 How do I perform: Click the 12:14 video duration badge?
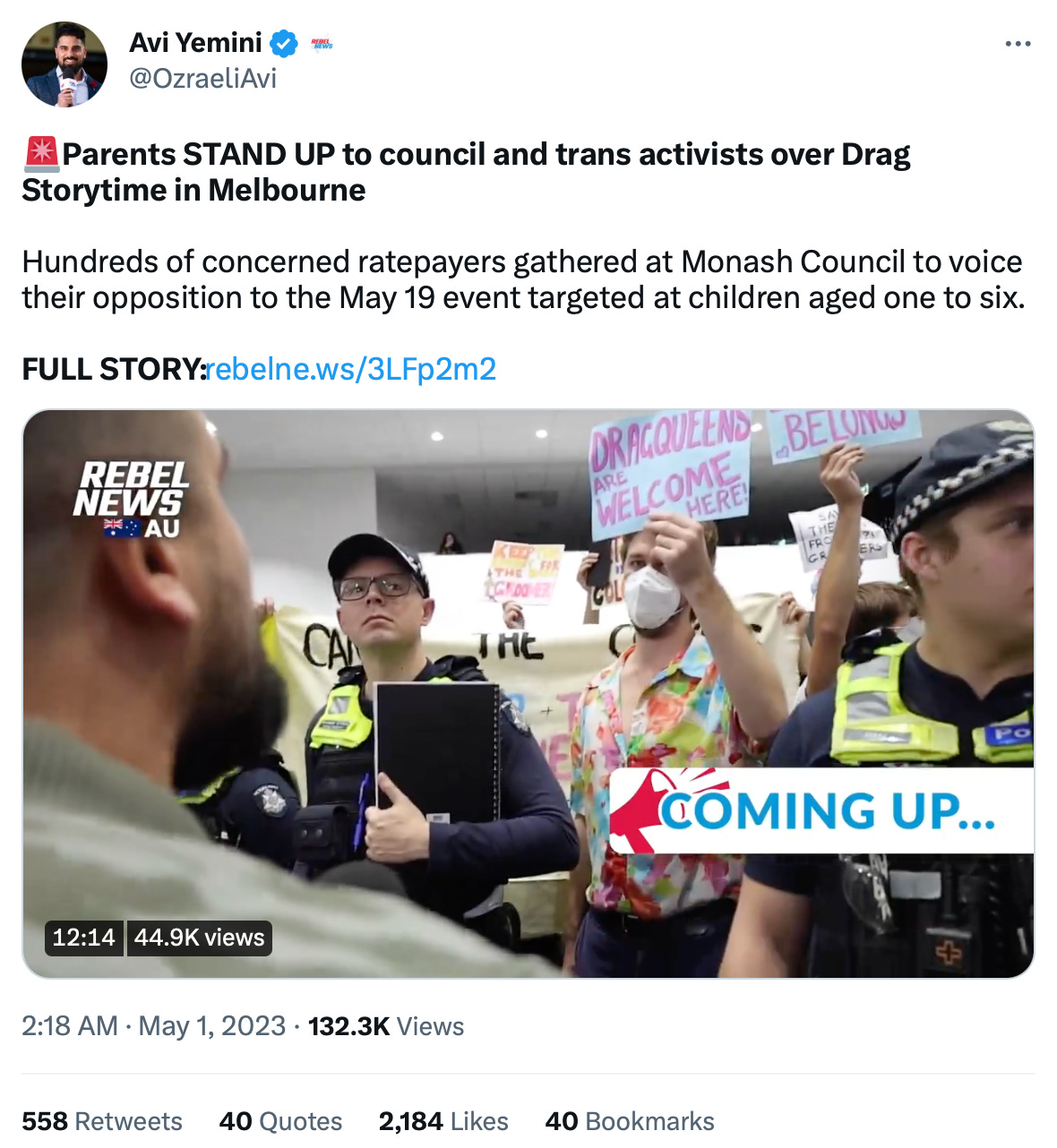pos(84,938)
